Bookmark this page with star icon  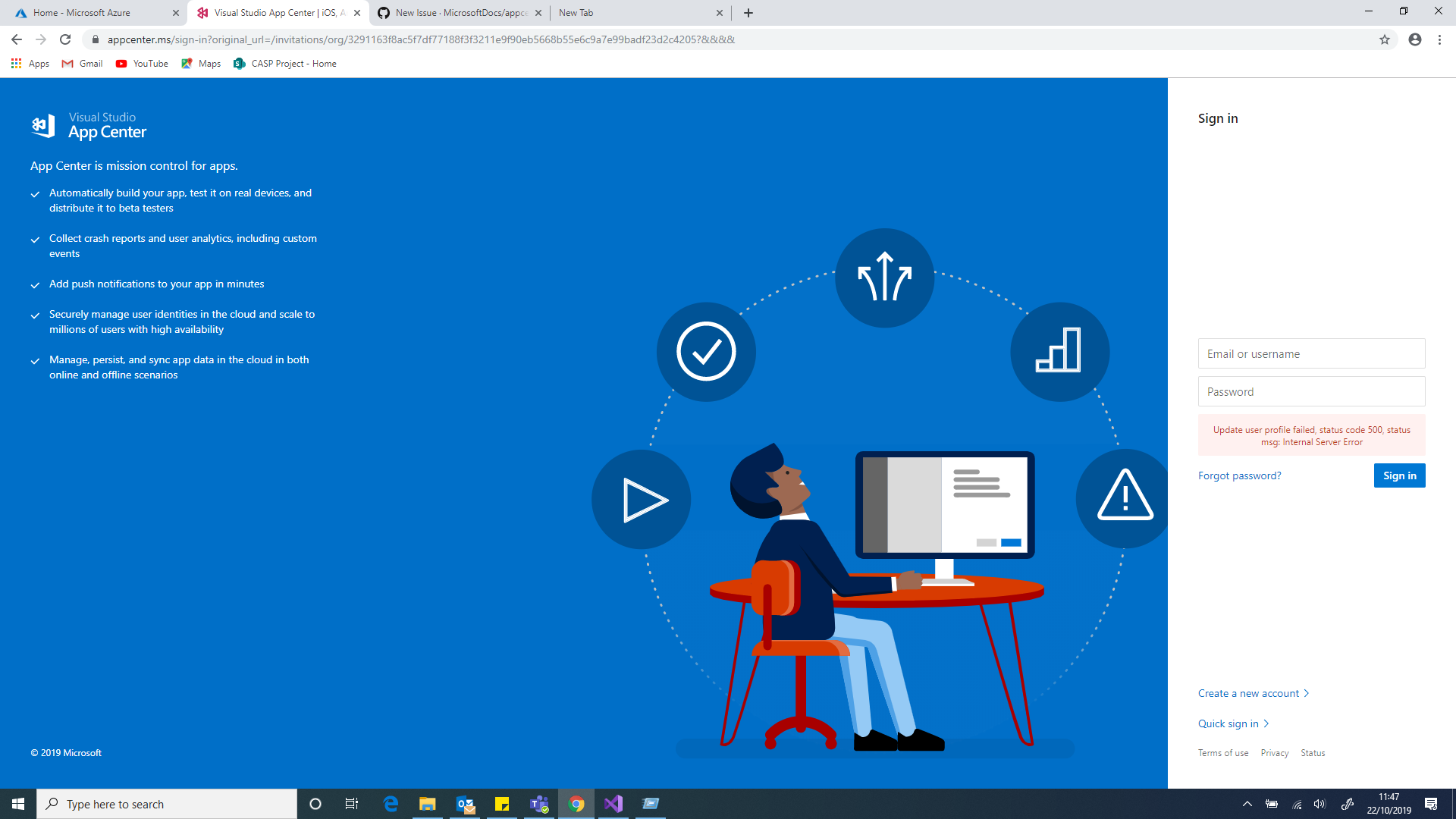pyautogui.click(x=1385, y=39)
